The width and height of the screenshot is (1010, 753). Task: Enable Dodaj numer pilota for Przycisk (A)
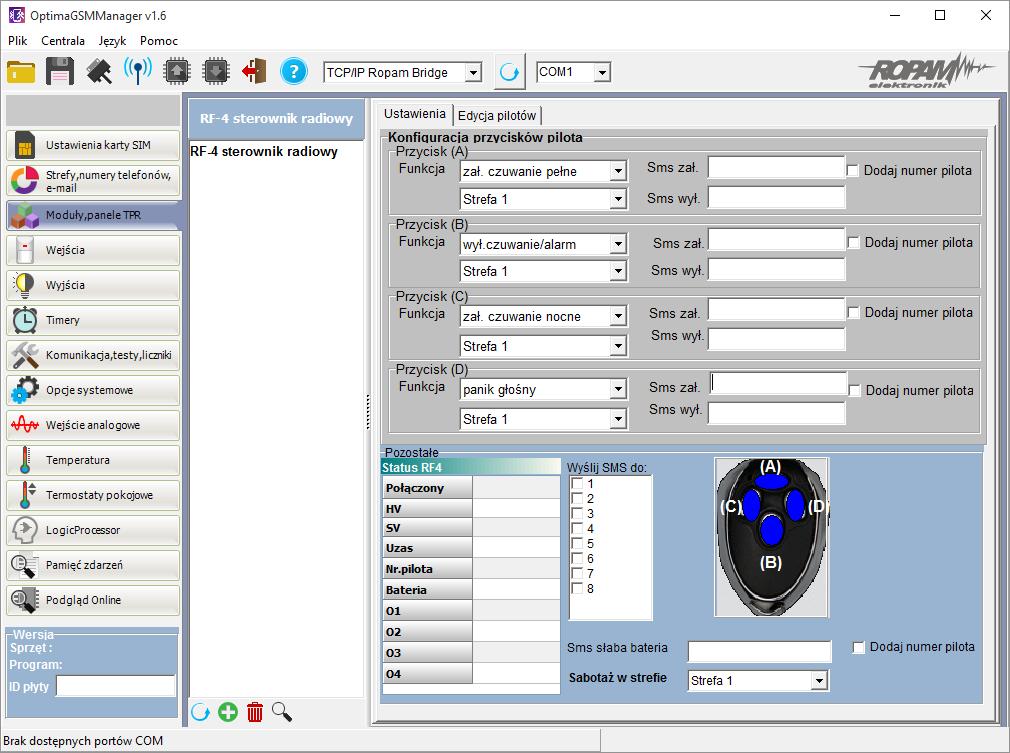click(853, 171)
